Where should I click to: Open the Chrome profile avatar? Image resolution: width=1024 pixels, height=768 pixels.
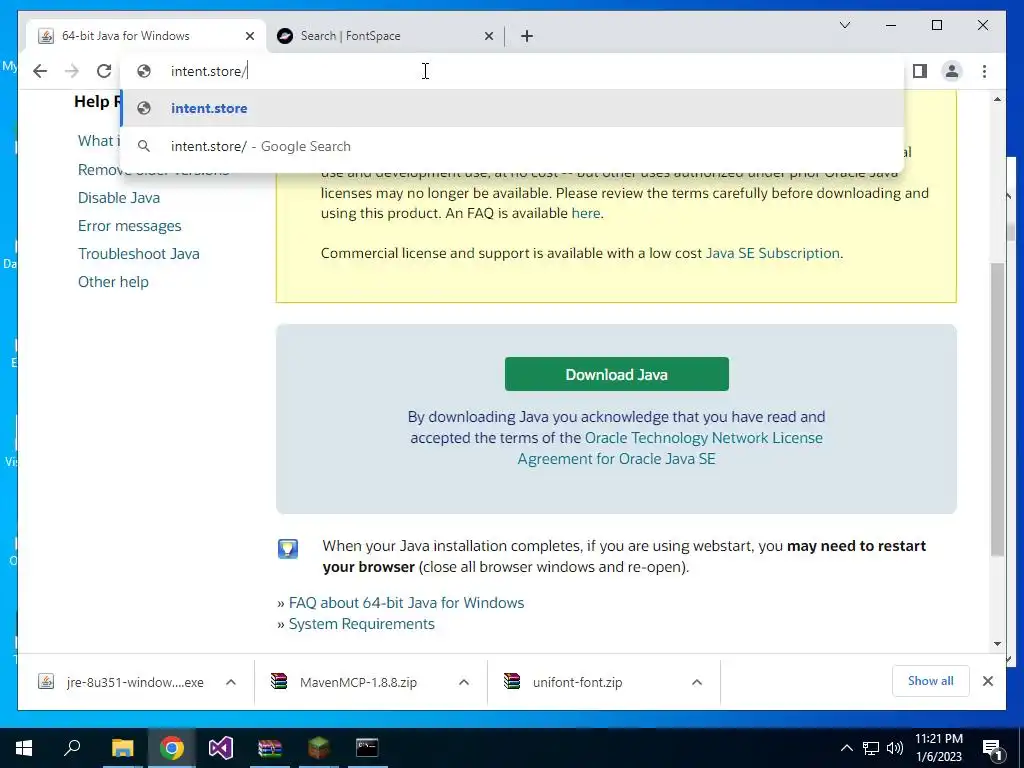click(x=952, y=71)
